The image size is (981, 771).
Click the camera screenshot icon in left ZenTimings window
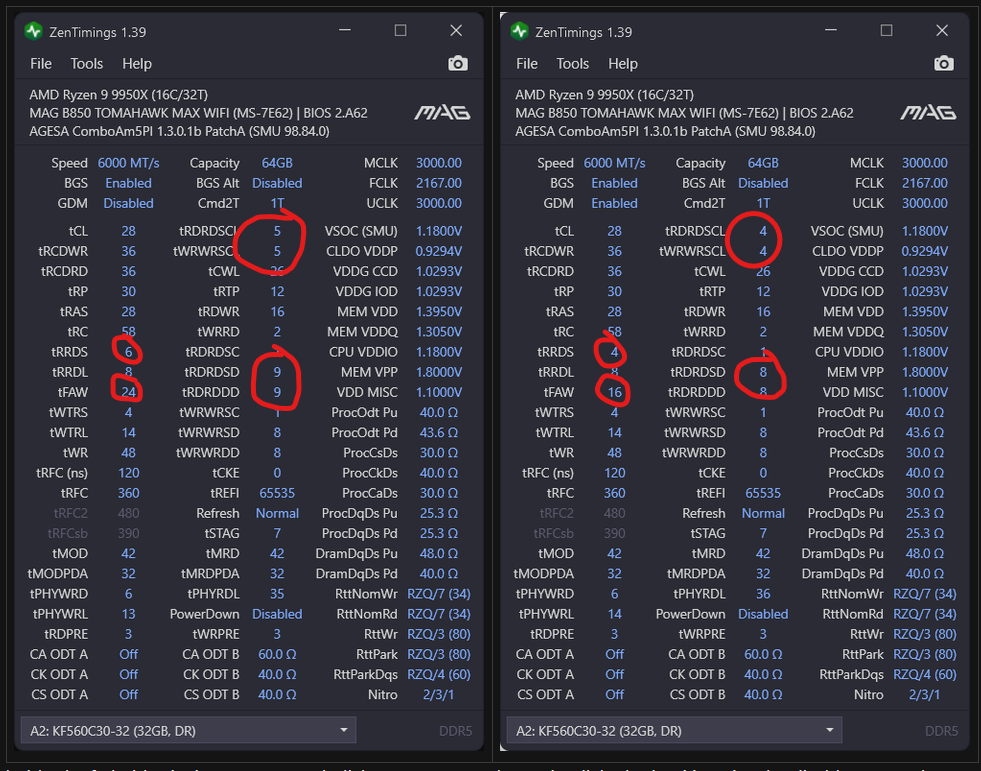point(458,64)
